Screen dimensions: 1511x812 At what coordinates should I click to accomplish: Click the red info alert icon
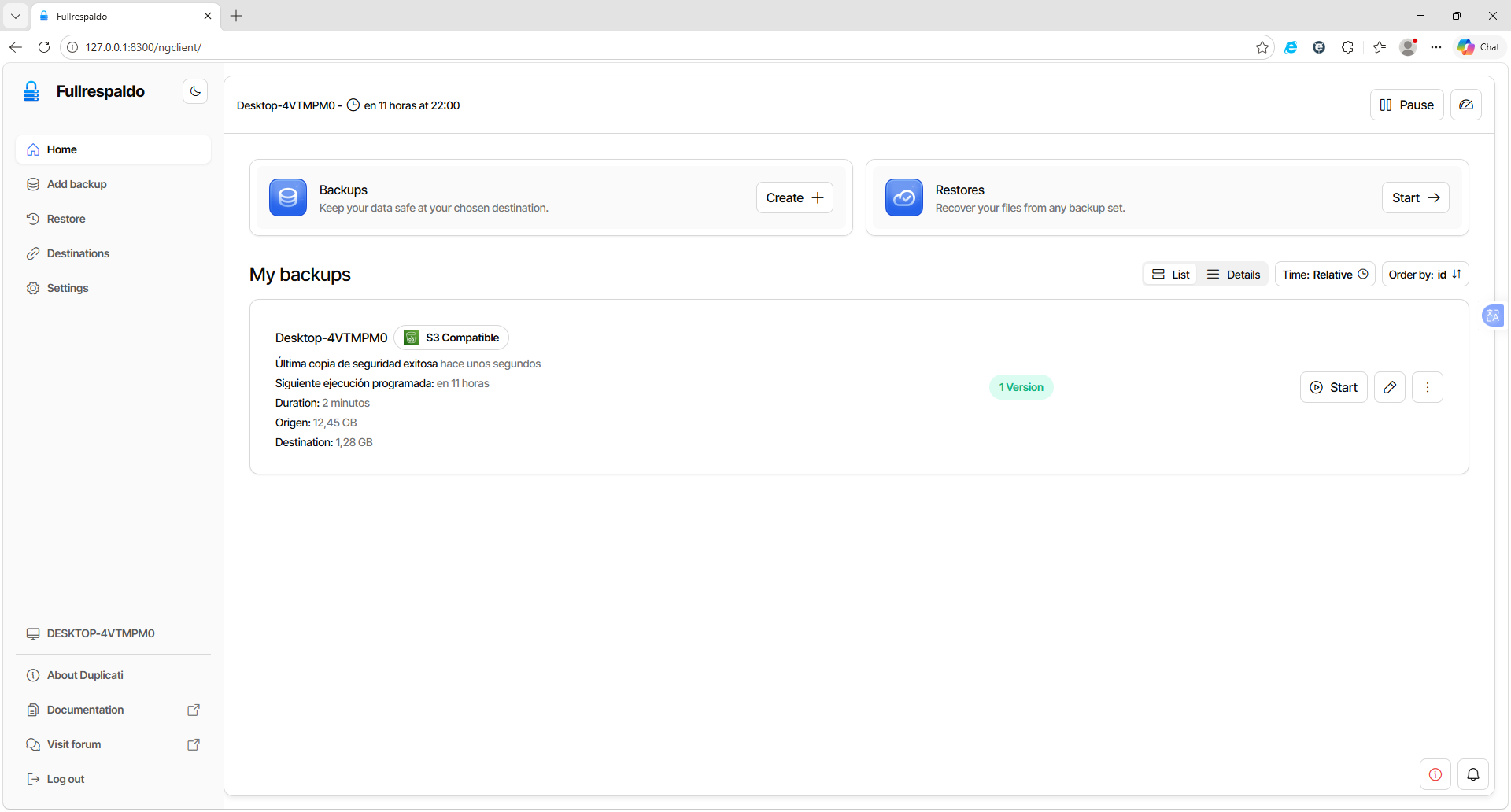[x=1435, y=774]
